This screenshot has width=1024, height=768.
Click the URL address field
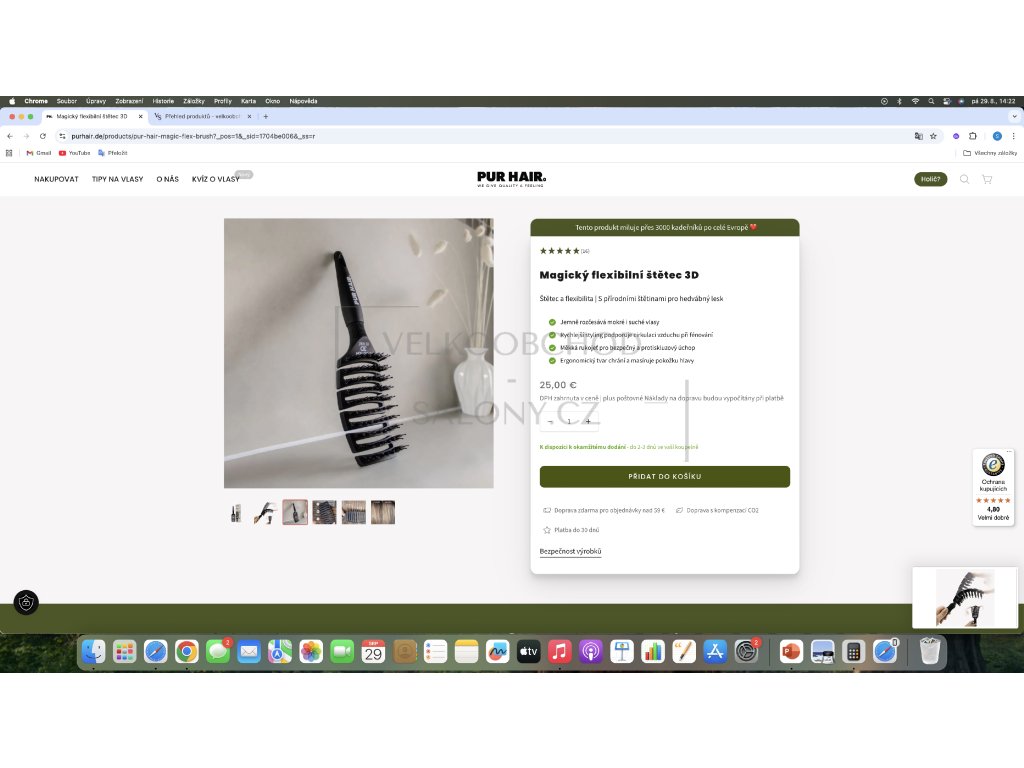483,136
